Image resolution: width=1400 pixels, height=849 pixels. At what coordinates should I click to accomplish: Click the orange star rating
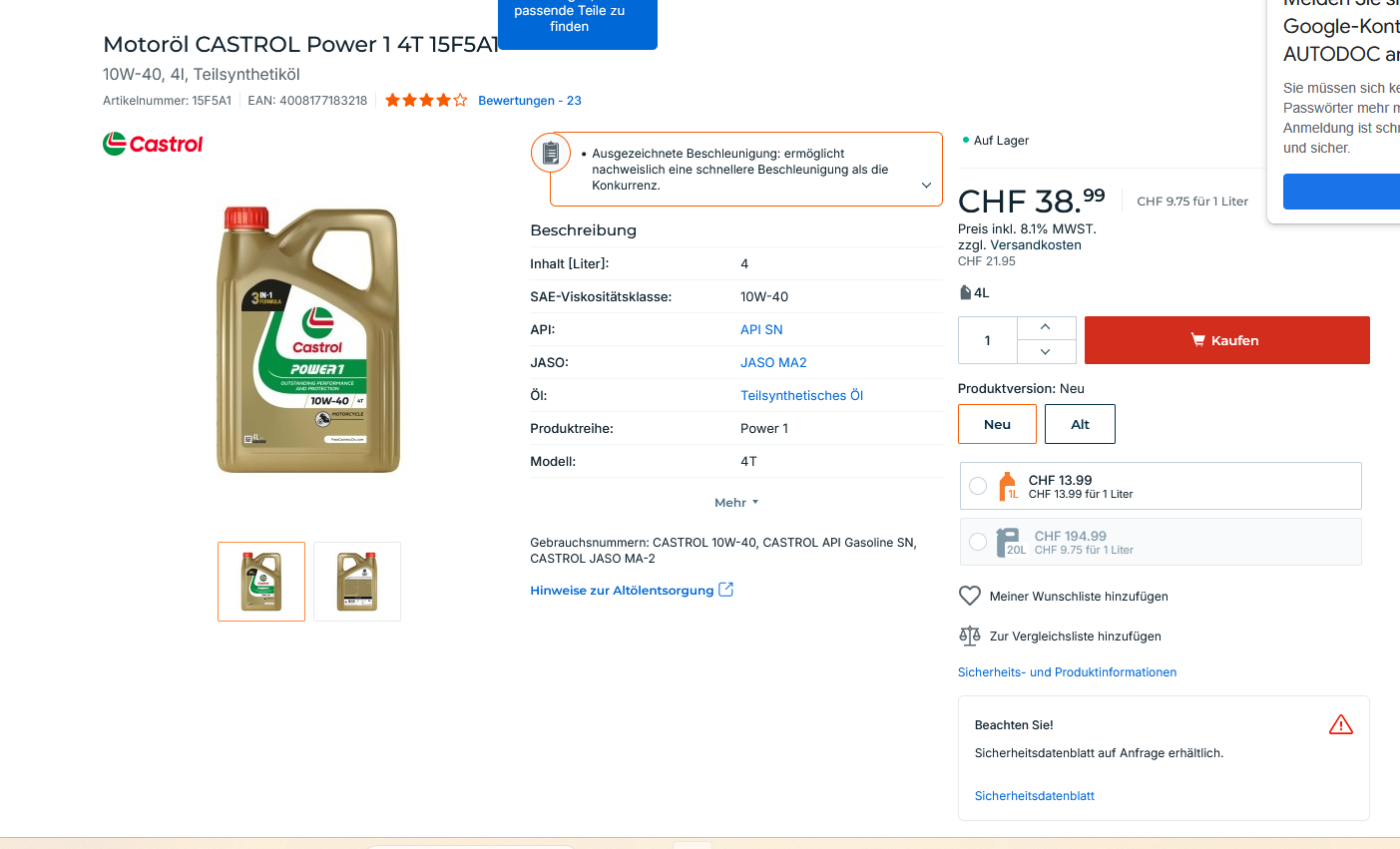coord(425,100)
